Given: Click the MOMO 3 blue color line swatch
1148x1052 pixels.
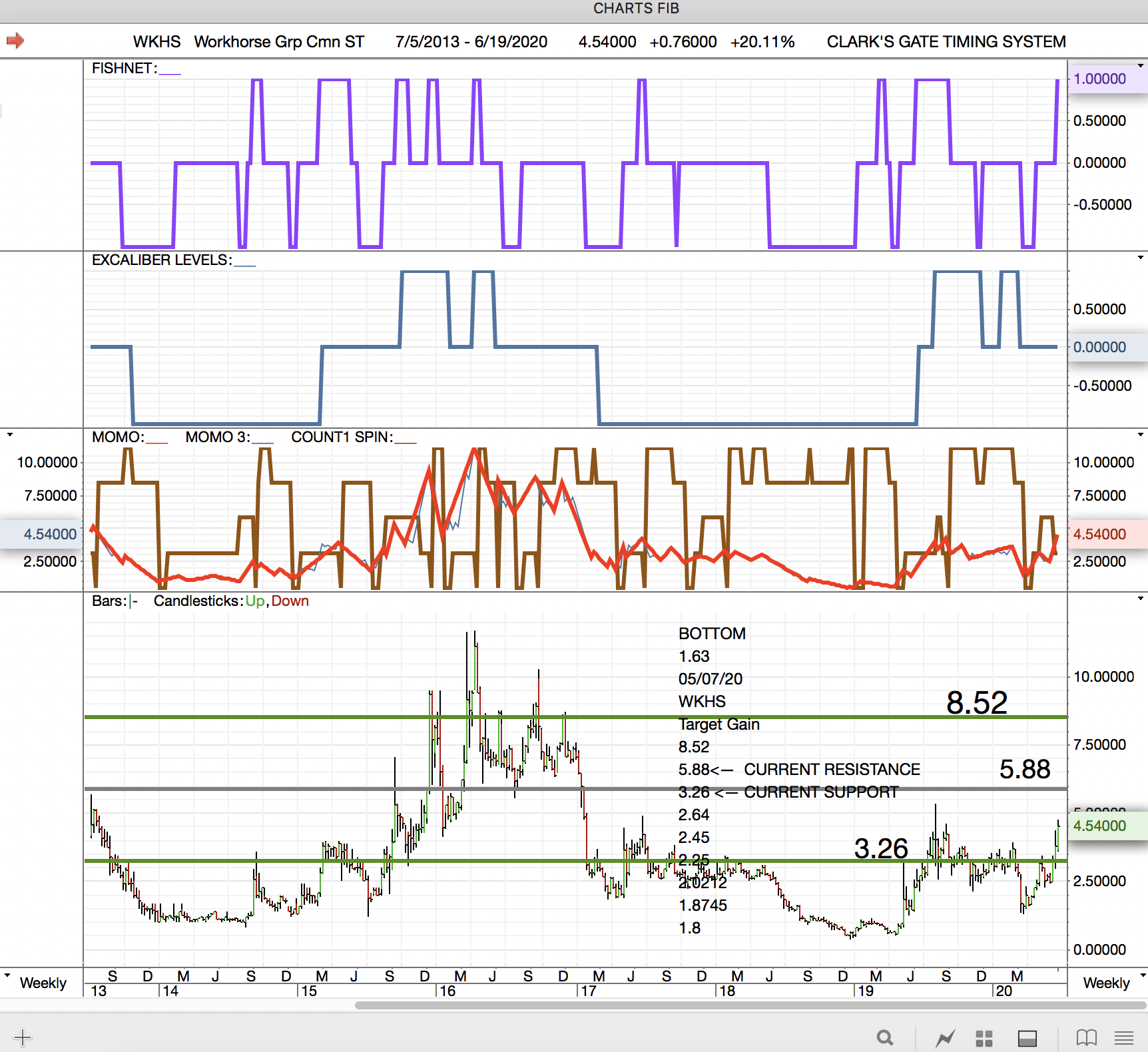Looking at the screenshot, I should [263, 441].
